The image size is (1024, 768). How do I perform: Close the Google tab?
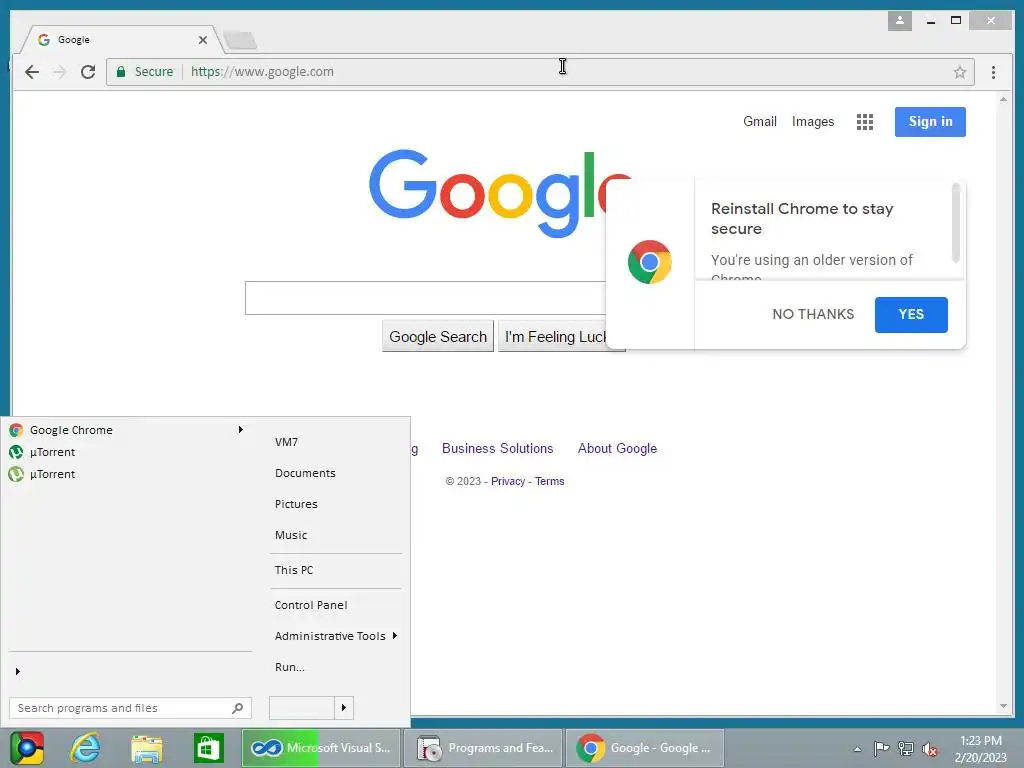(202, 40)
